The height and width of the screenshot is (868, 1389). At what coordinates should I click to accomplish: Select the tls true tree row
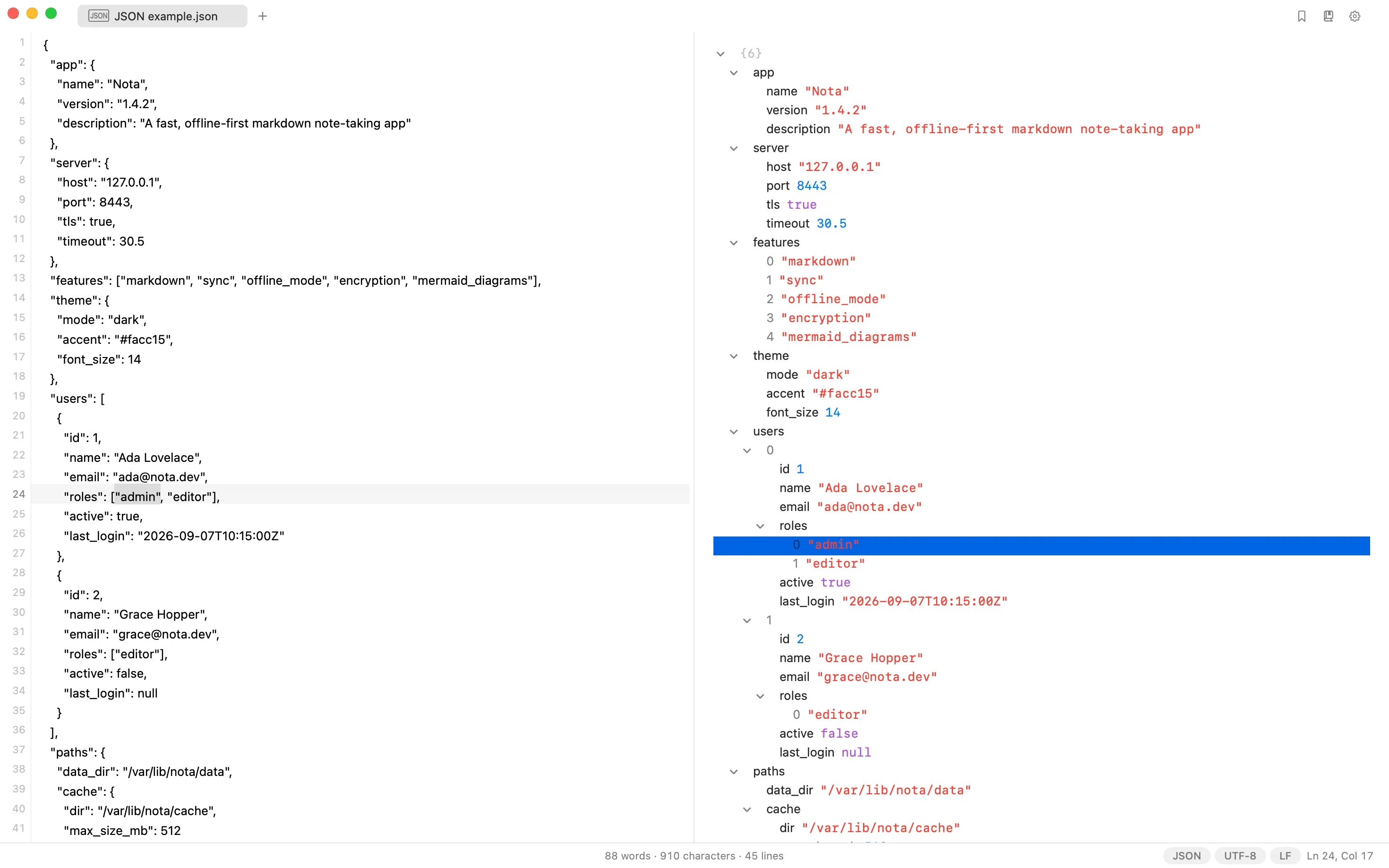(1041, 205)
